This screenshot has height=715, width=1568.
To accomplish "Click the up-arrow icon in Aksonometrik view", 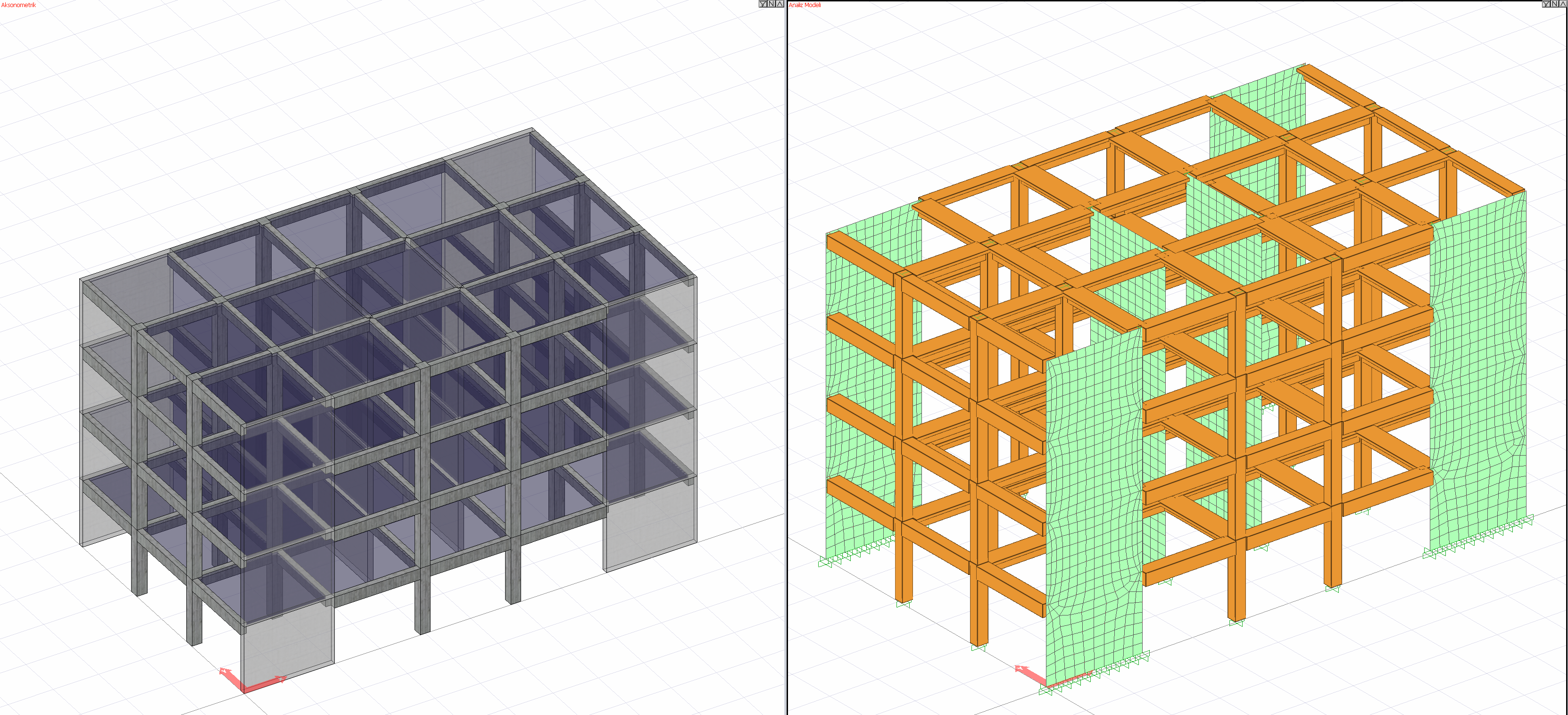I will coord(780,4).
